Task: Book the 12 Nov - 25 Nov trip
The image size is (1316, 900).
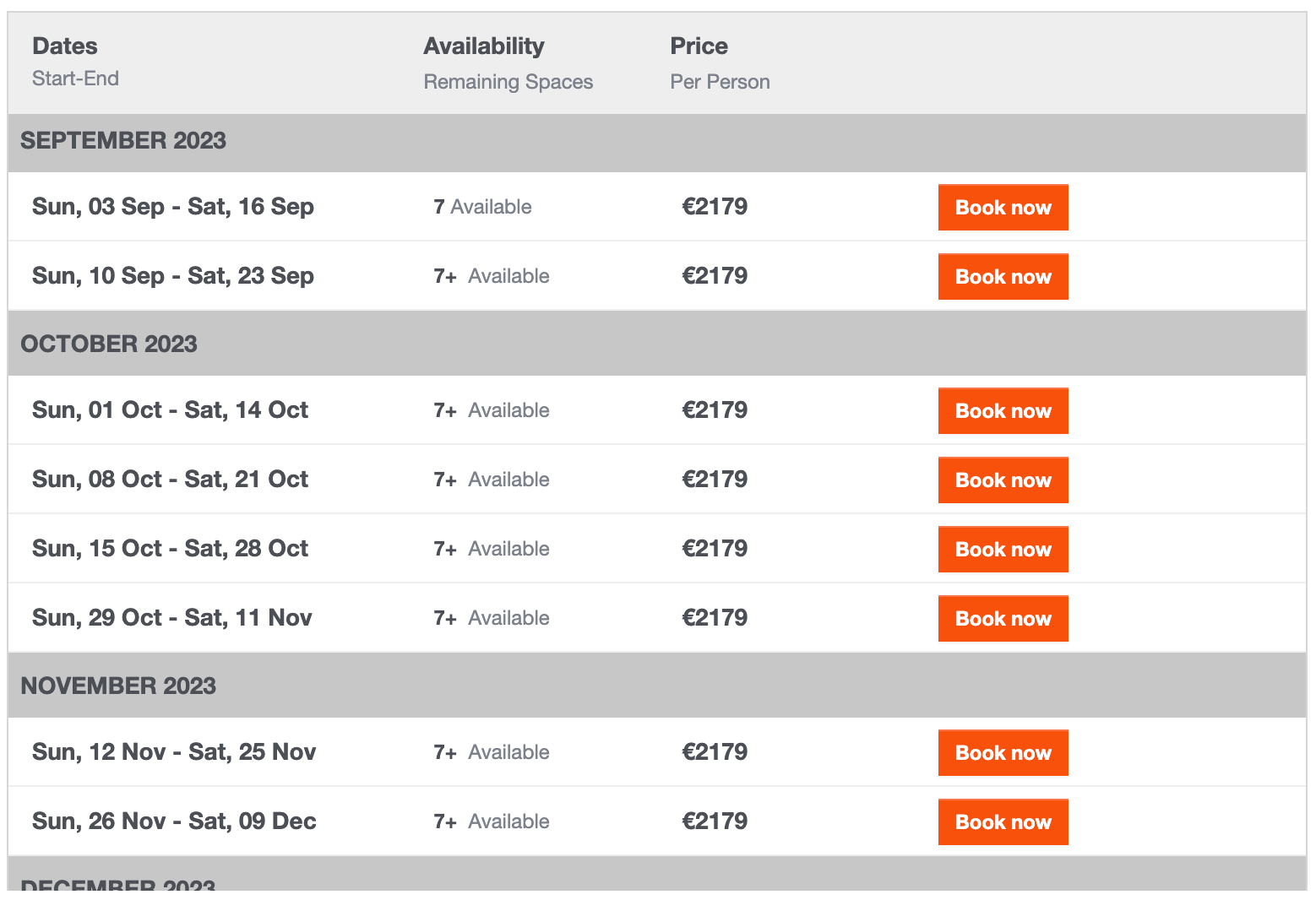Action: point(1003,752)
